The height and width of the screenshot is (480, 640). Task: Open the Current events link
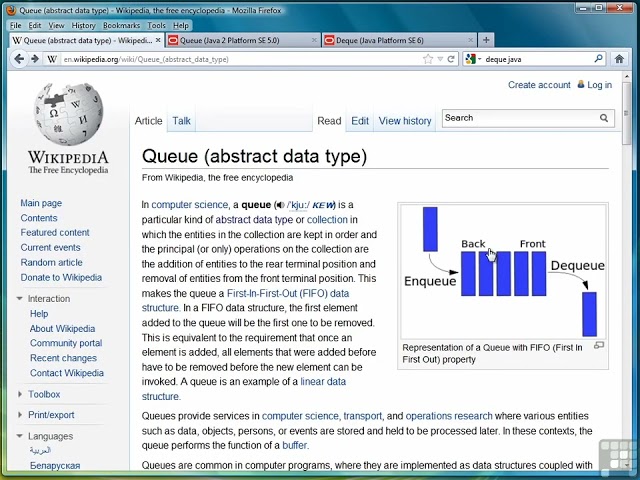click(x=50, y=247)
